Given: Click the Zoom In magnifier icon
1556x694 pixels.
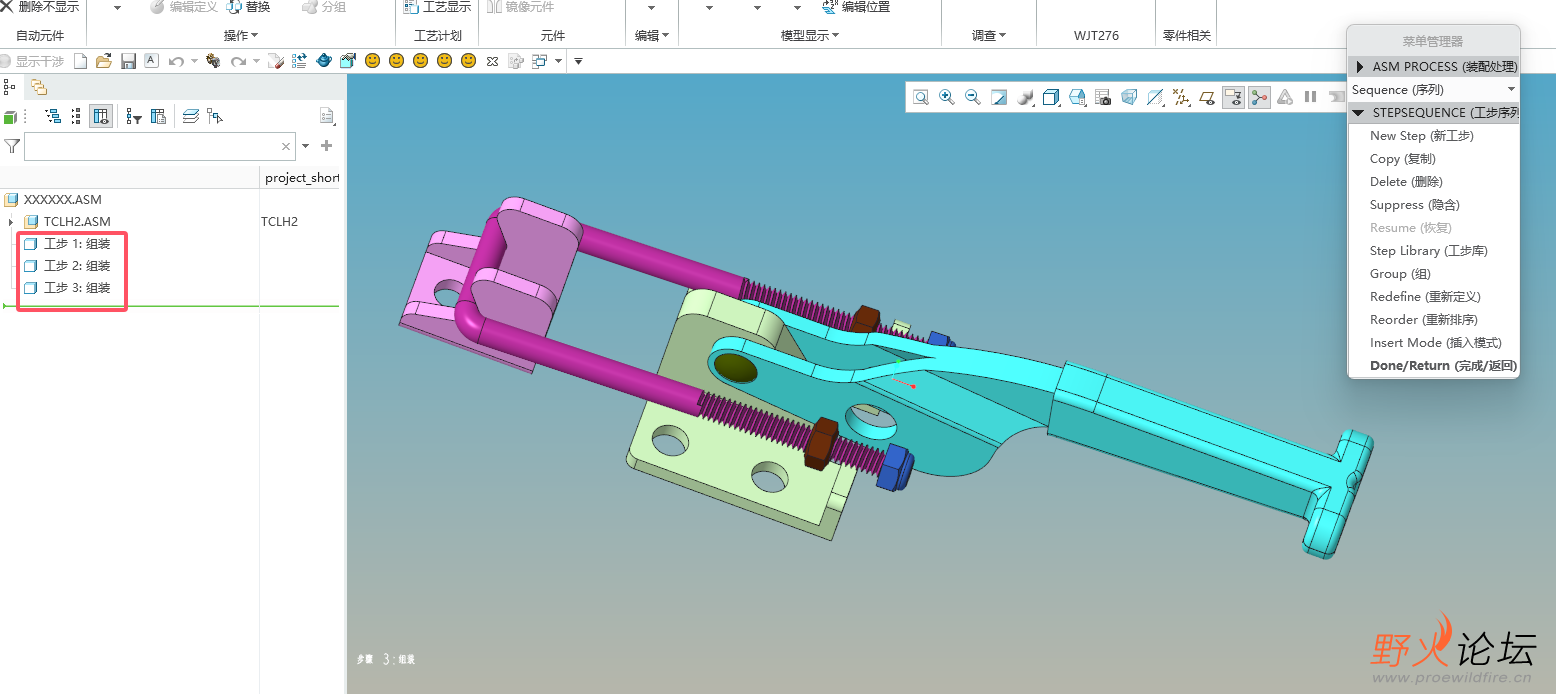Looking at the screenshot, I should (946, 97).
